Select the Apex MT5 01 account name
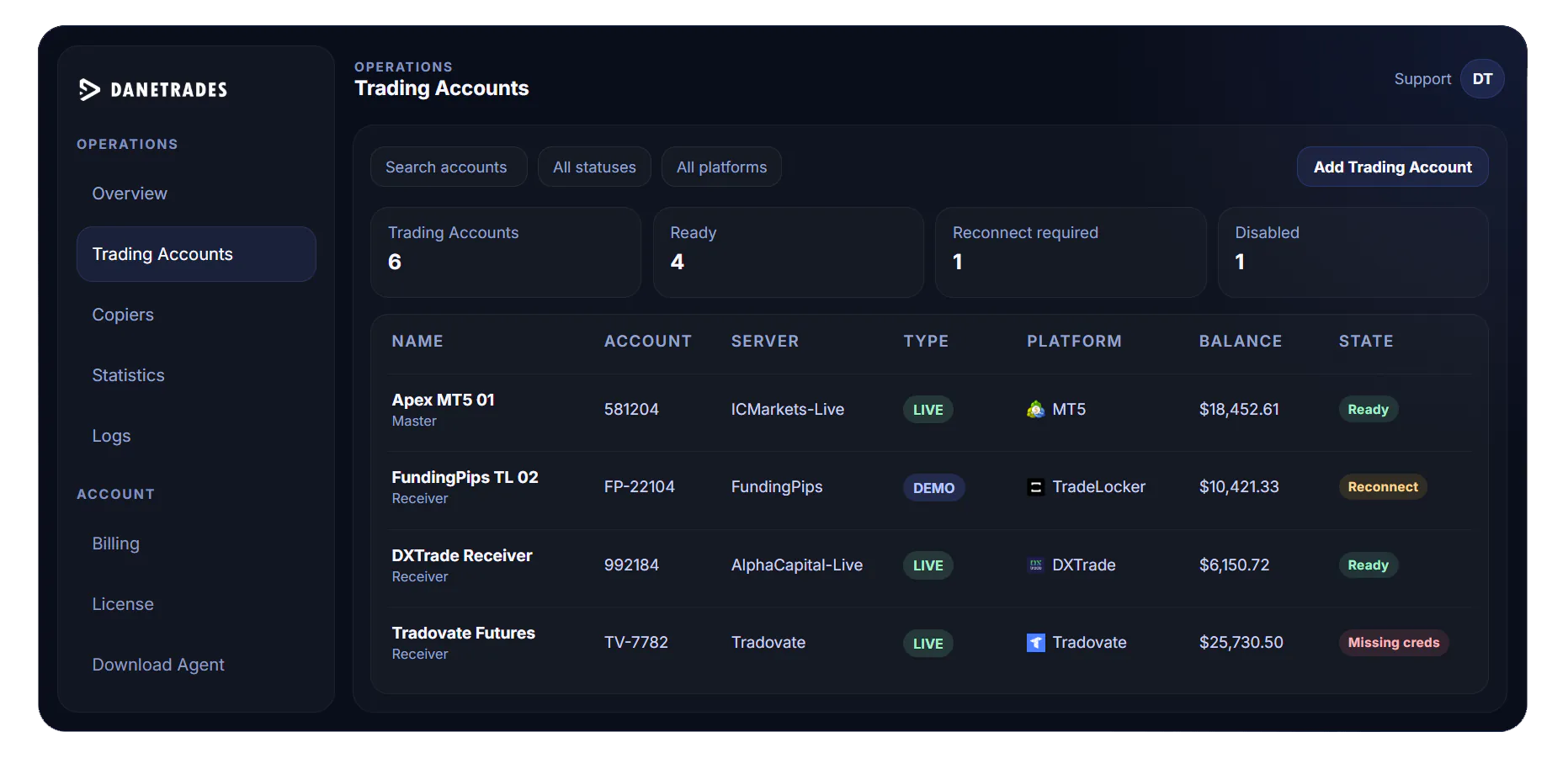The image size is (1568, 769). pyautogui.click(x=443, y=400)
